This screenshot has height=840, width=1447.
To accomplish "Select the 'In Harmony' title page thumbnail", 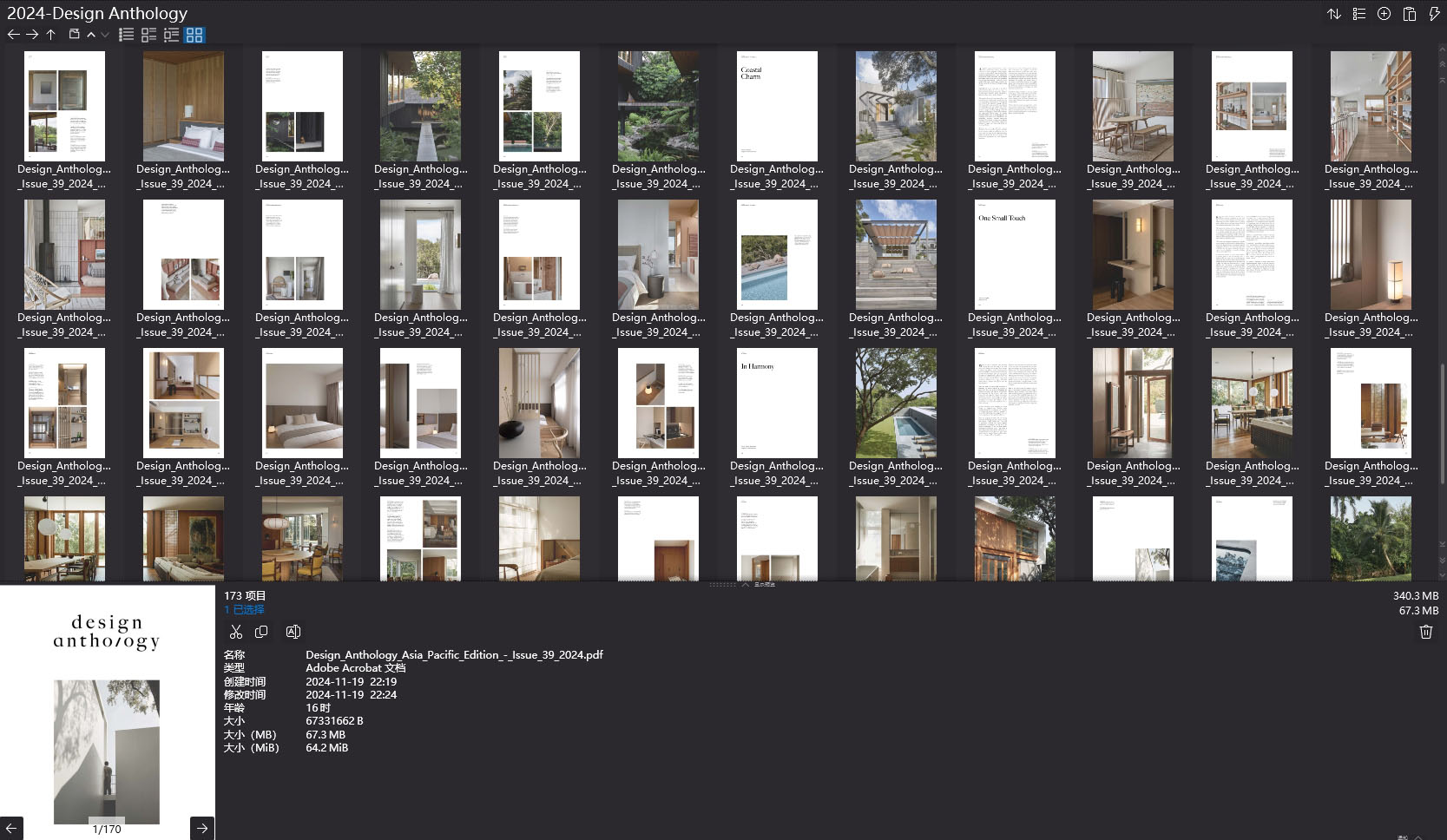I will point(777,403).
